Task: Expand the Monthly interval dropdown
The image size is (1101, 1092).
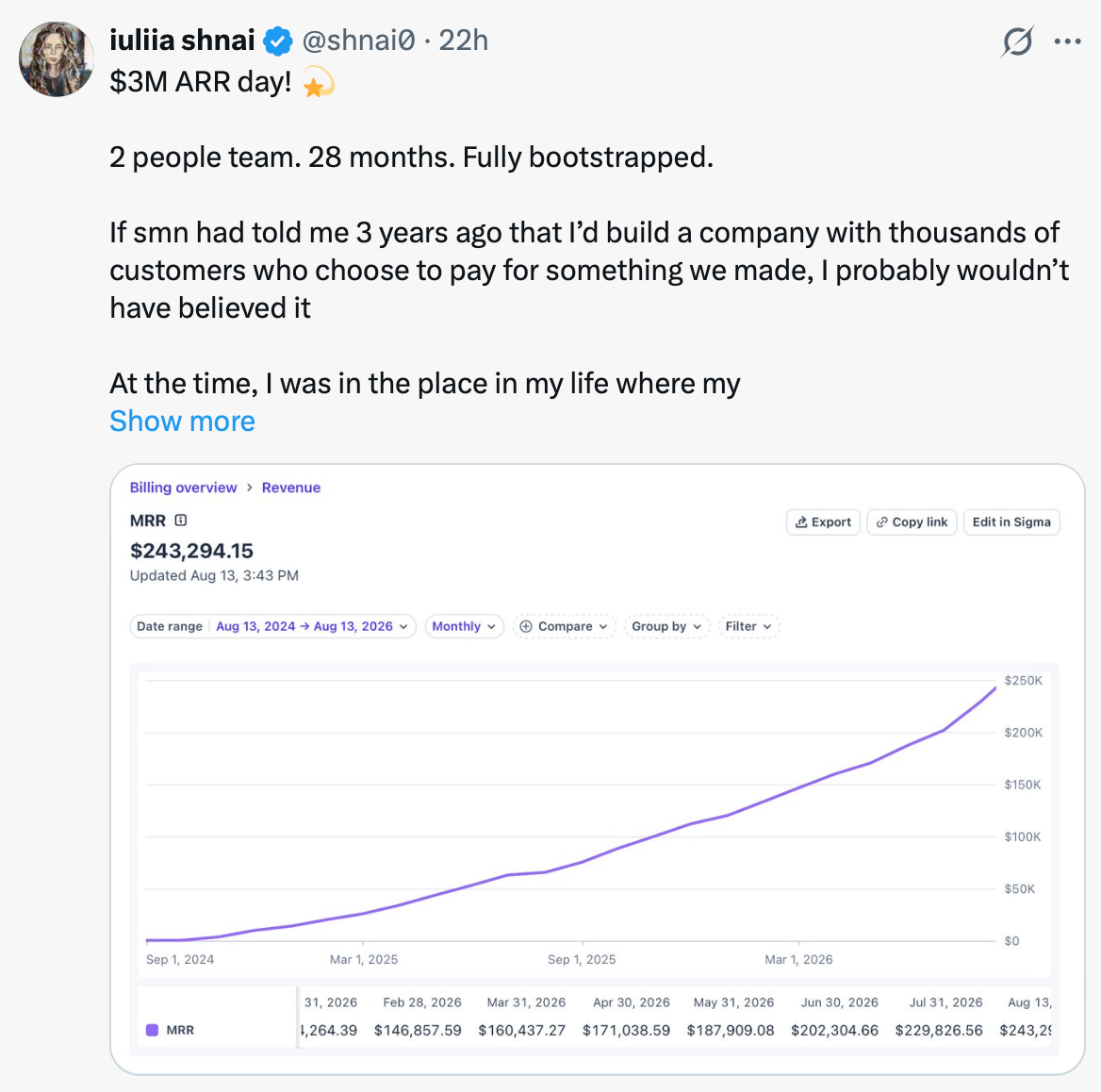Action: click(464, 626)
